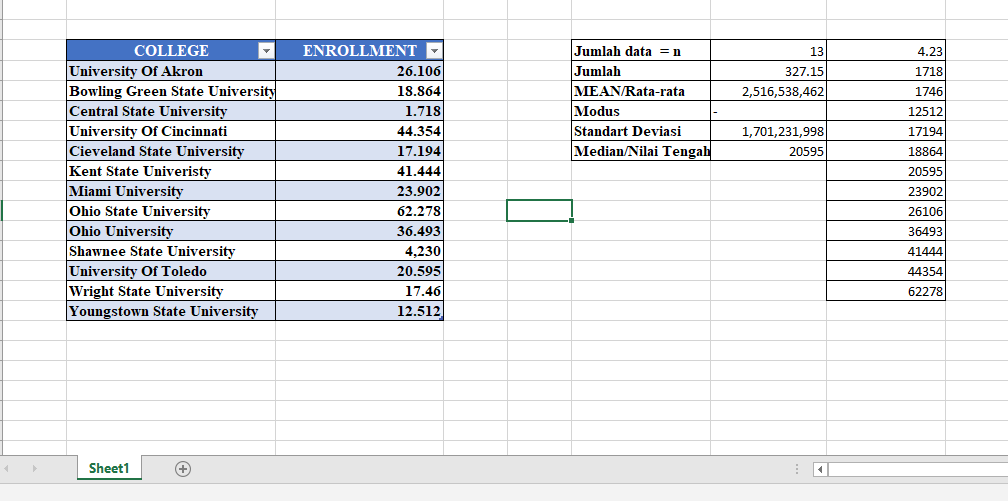1008x501 pixels.
Task: Click the next sheet navigation arrow
Action: coord(35,469)
